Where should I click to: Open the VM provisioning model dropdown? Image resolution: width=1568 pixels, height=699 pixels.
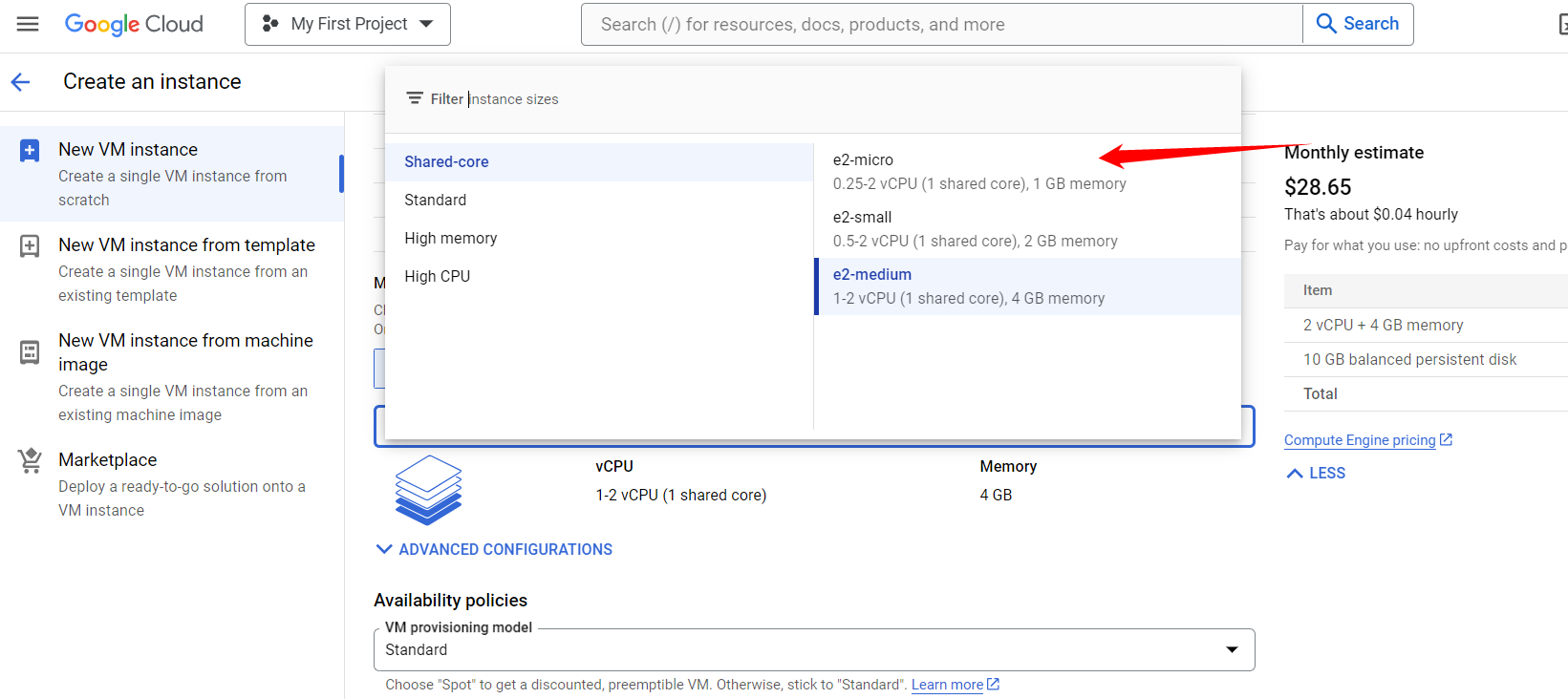pyautogui.click(x=814, y=649)
